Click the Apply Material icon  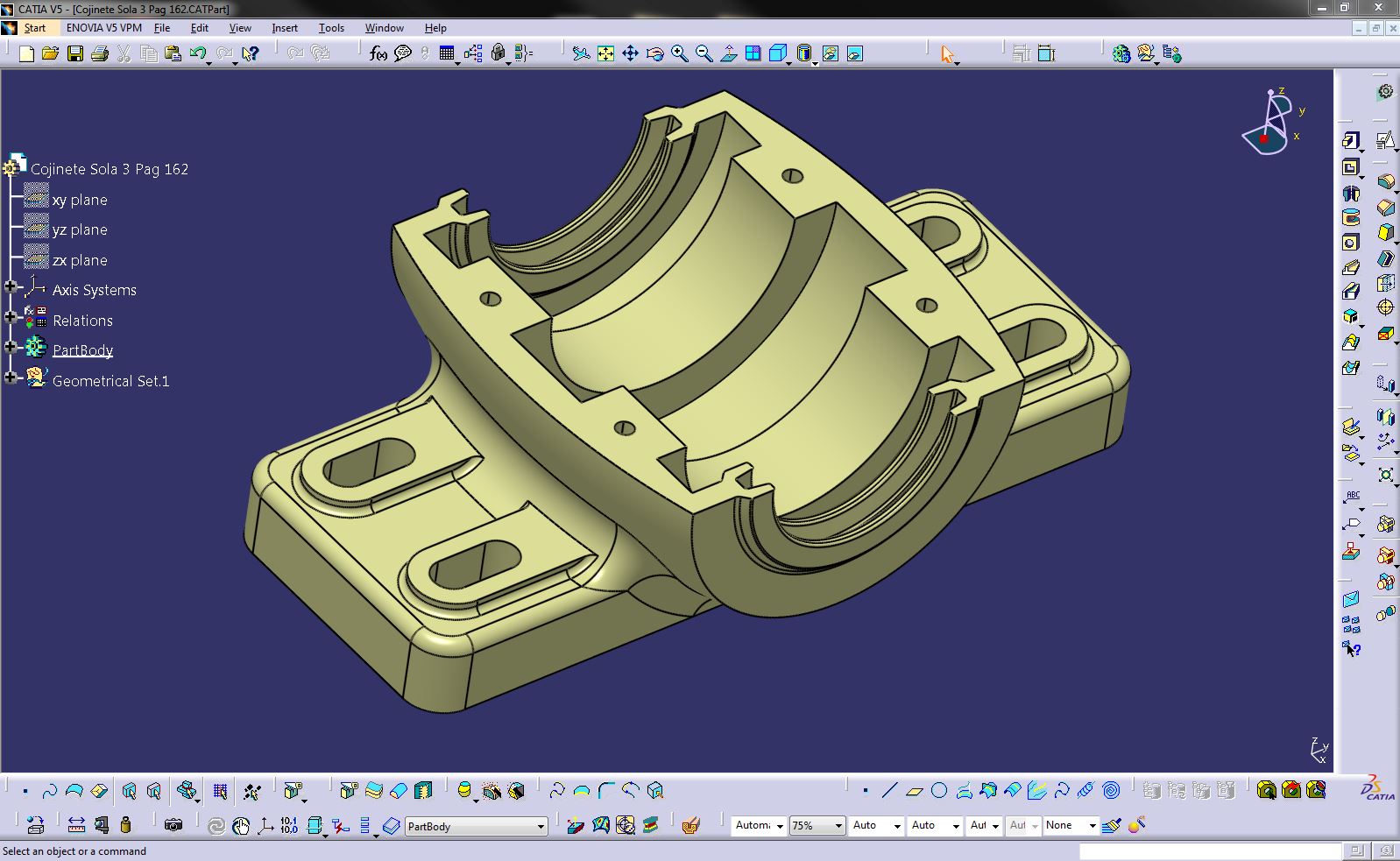point(690,825)
